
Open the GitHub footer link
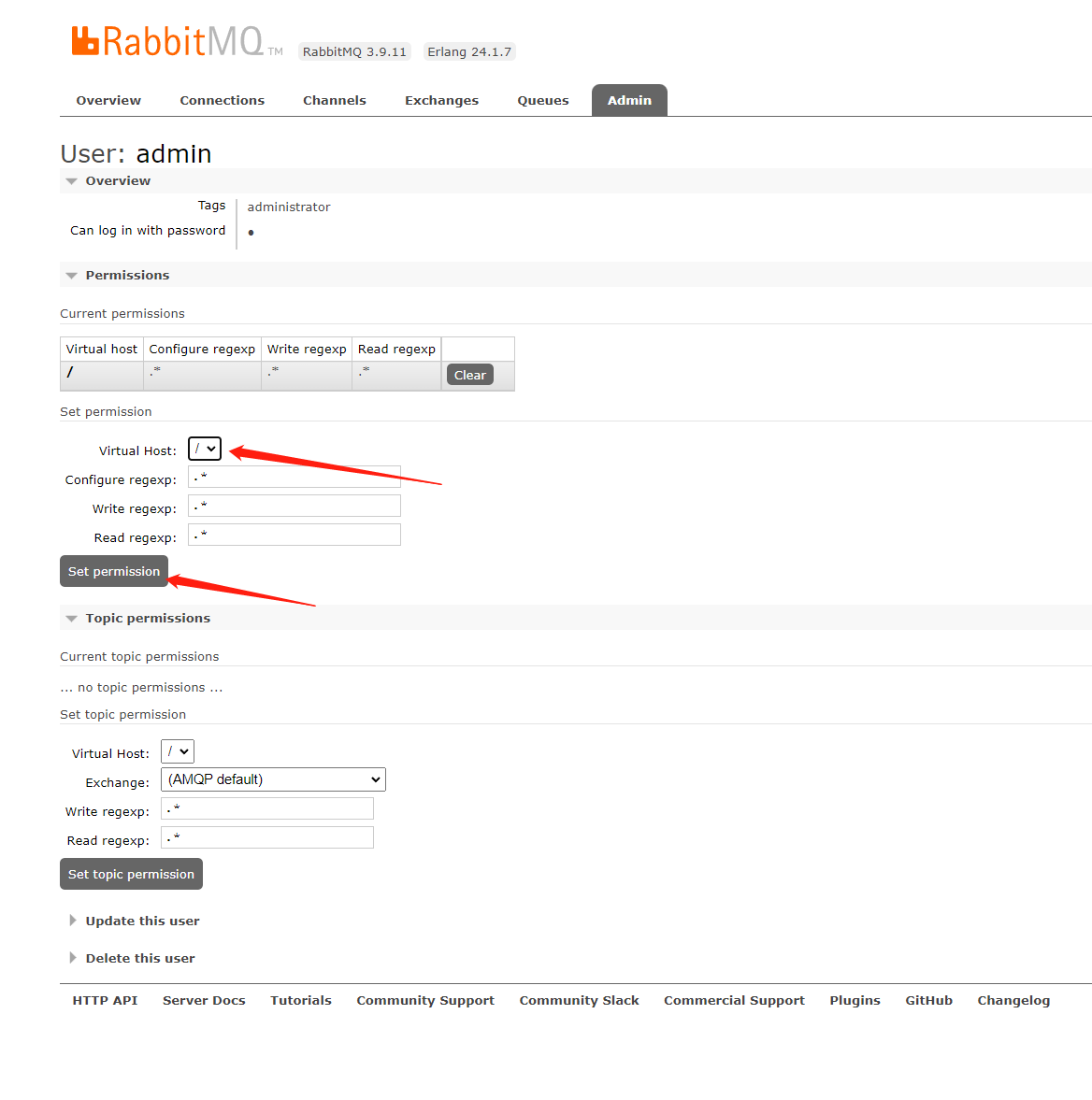[928, 1000]
